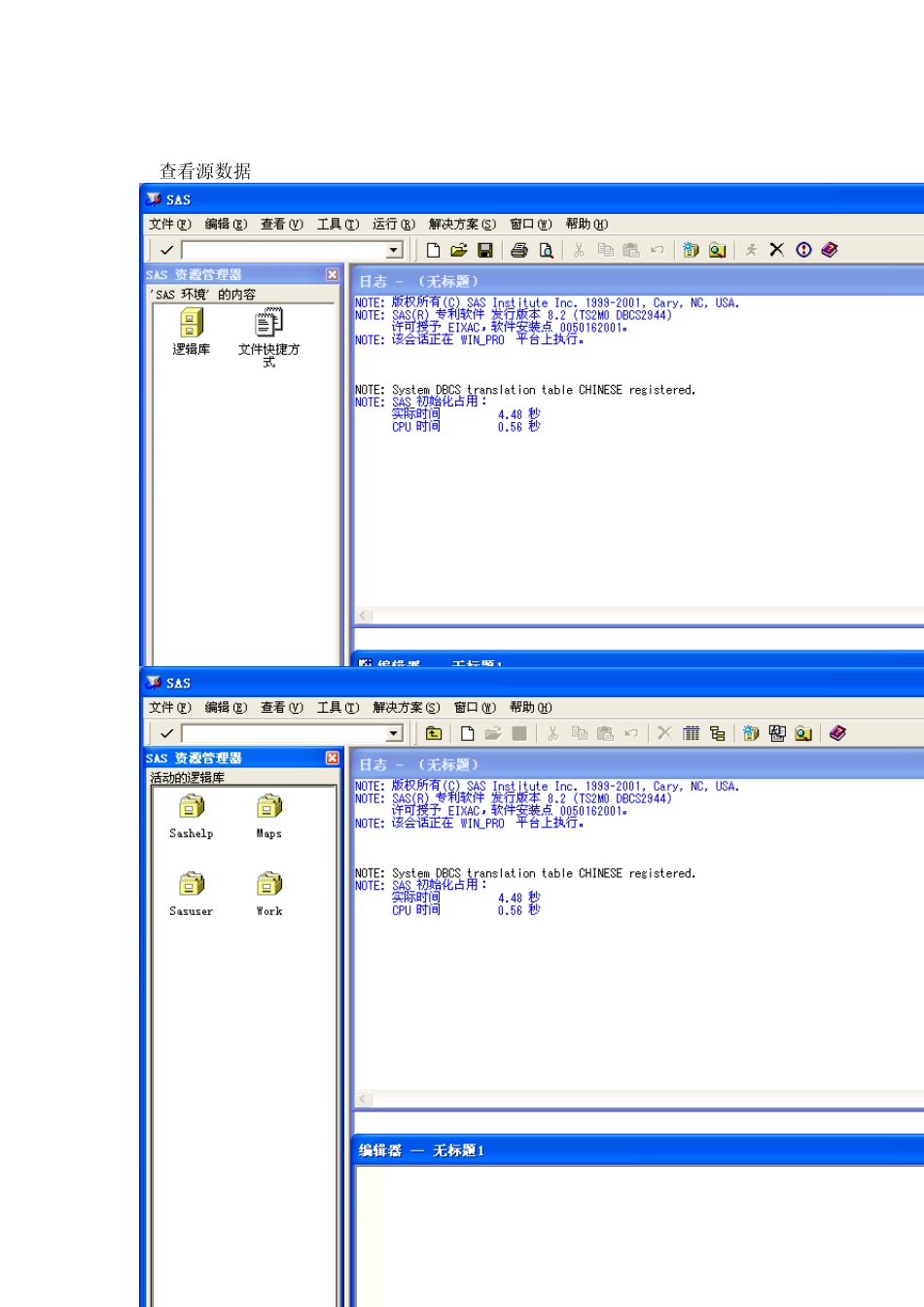Click Break exclamation icon in upper toolbar
Viewport: 924px width, 1307px height.
(x=803, y=250)
